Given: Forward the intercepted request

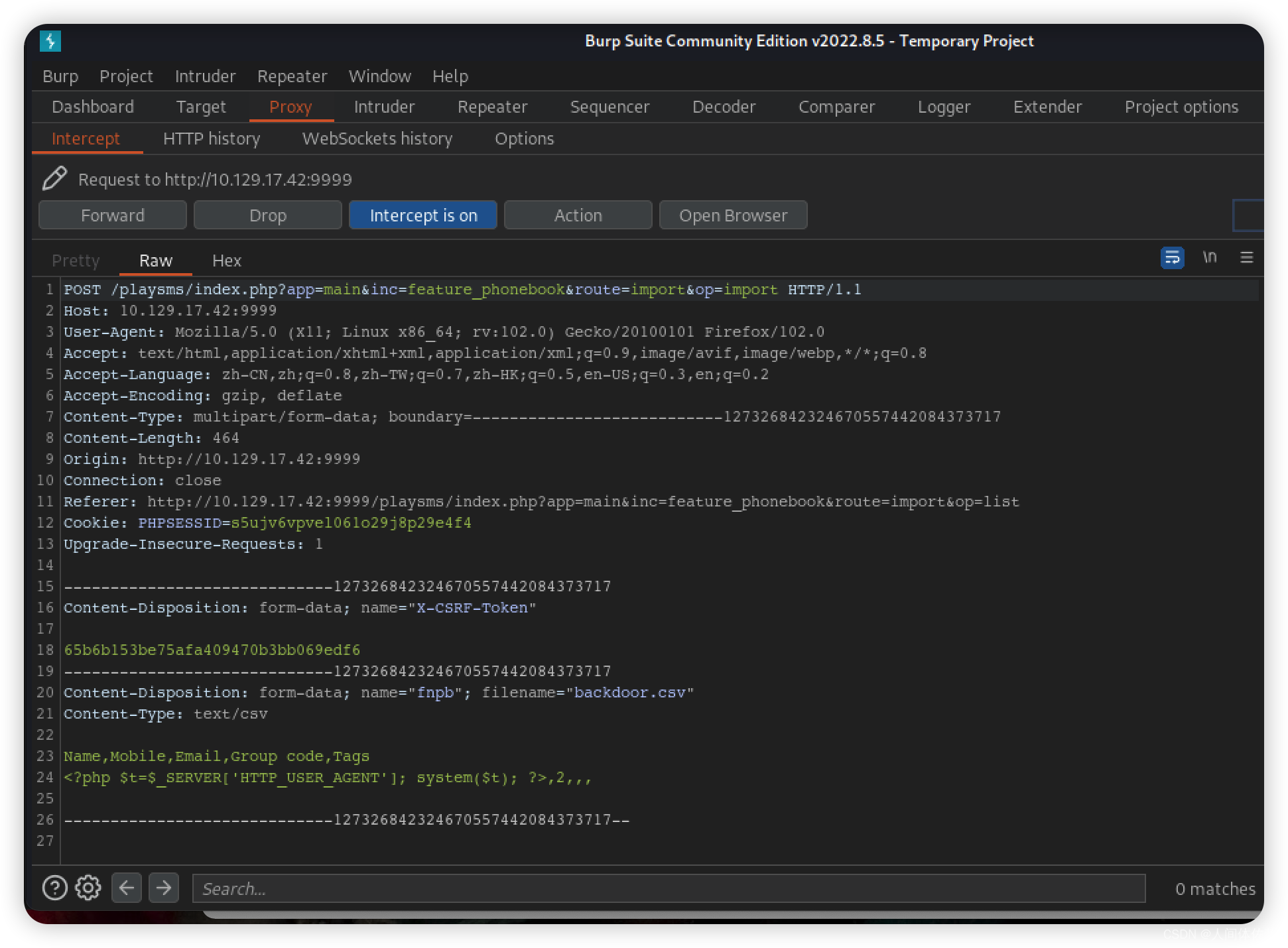Looking at the screenshot, I should click(x=113, y=215).
